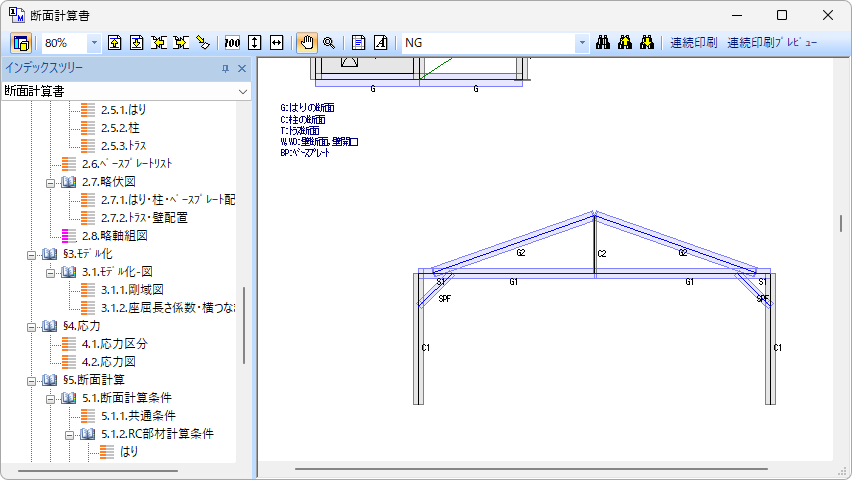Click the page document view icon
The height and width of the screenshot is (480, 852).
[x=358, y=43]
